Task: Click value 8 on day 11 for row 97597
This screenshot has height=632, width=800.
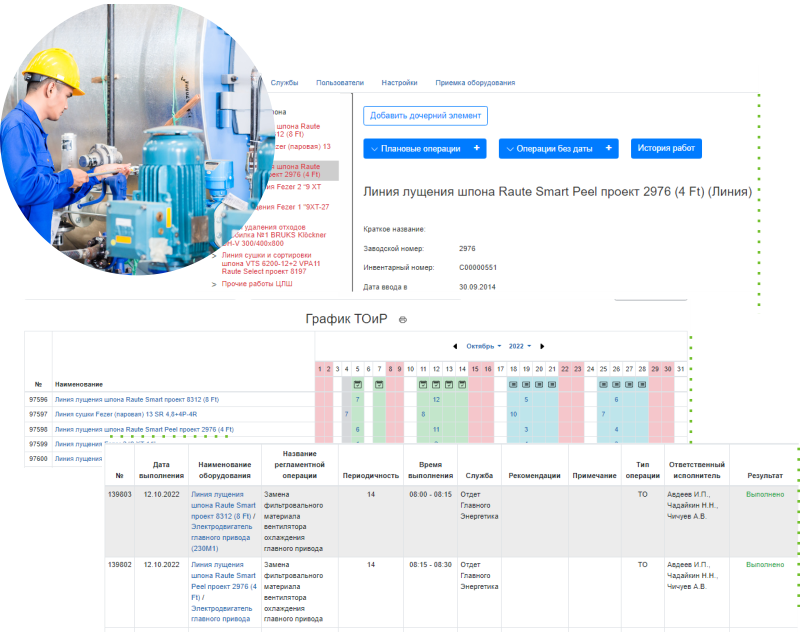Action: [423, 414]
